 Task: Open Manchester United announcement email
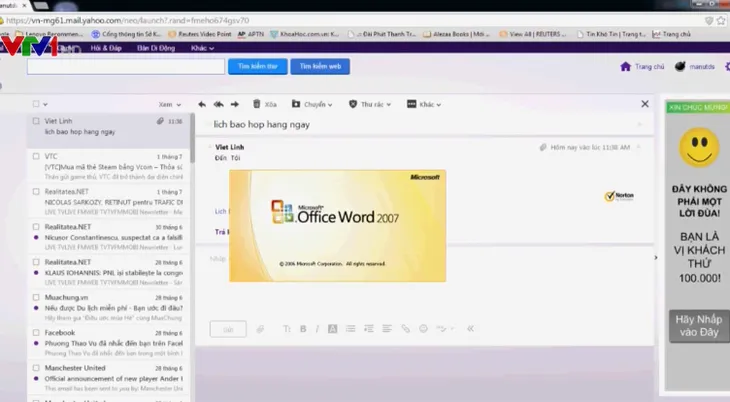(x=108, y=378)
